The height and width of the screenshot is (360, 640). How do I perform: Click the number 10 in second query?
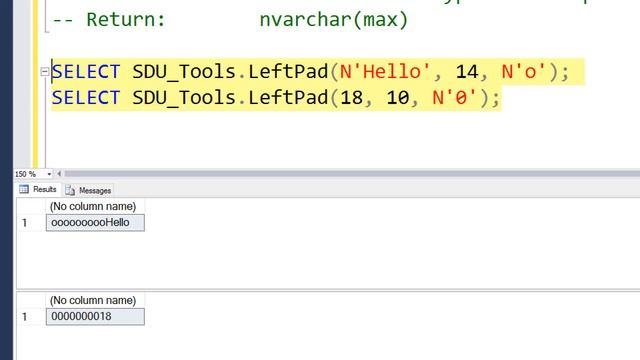tap(398, 98)
